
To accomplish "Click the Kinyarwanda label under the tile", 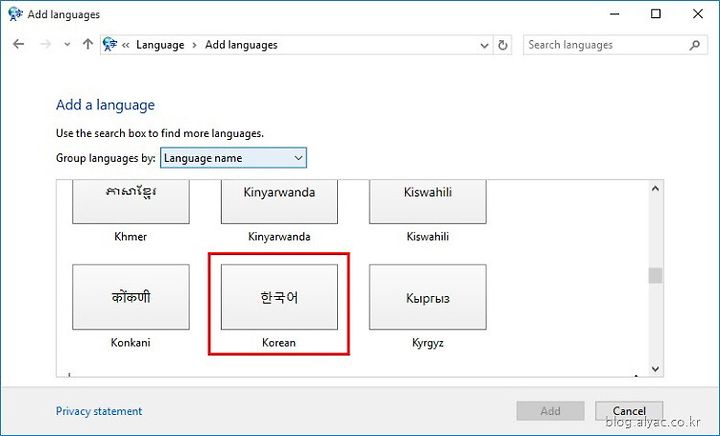I will pos(279,237).
